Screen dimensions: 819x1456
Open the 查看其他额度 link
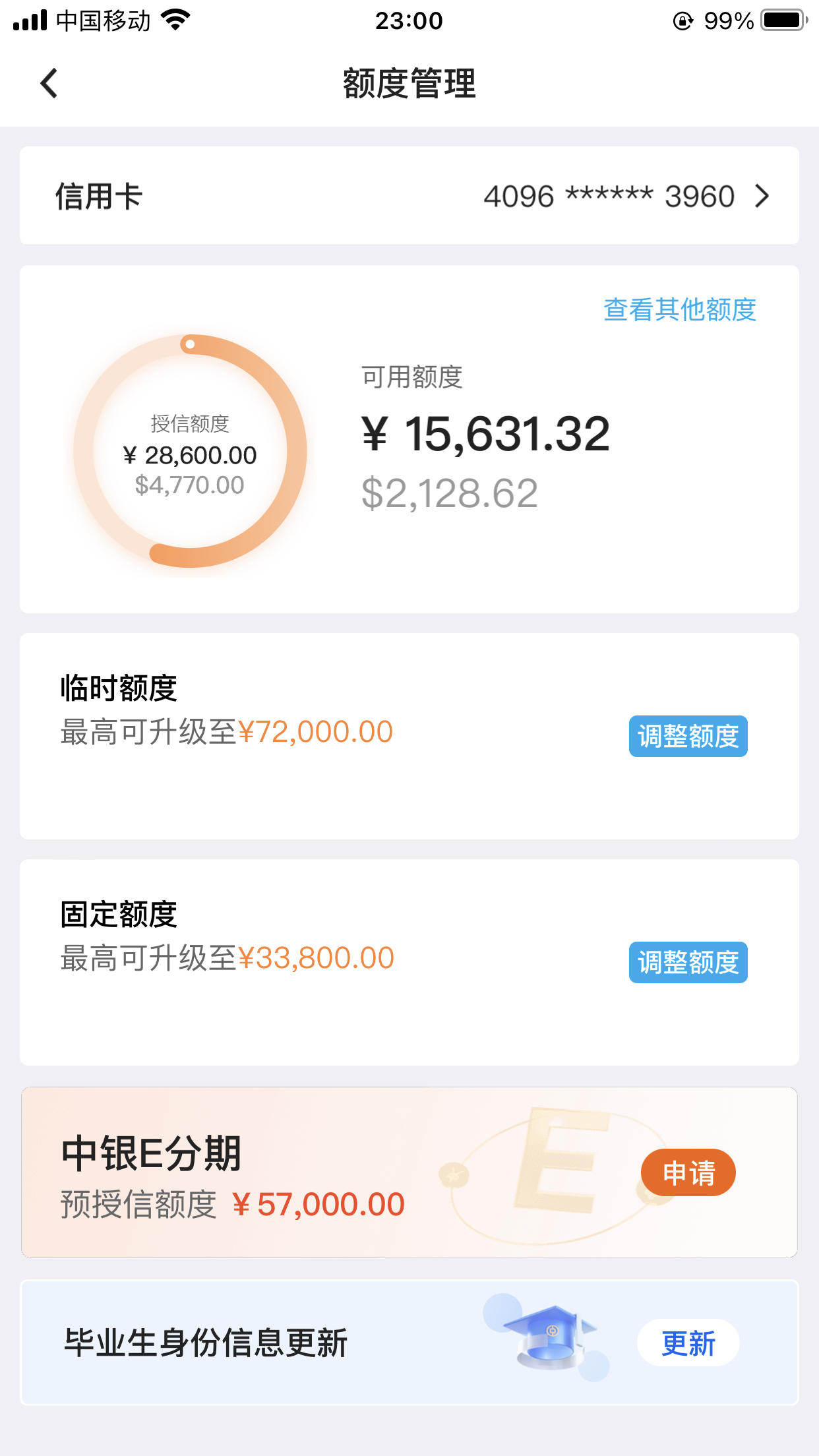pyautogui.click(x=680, y=309)
